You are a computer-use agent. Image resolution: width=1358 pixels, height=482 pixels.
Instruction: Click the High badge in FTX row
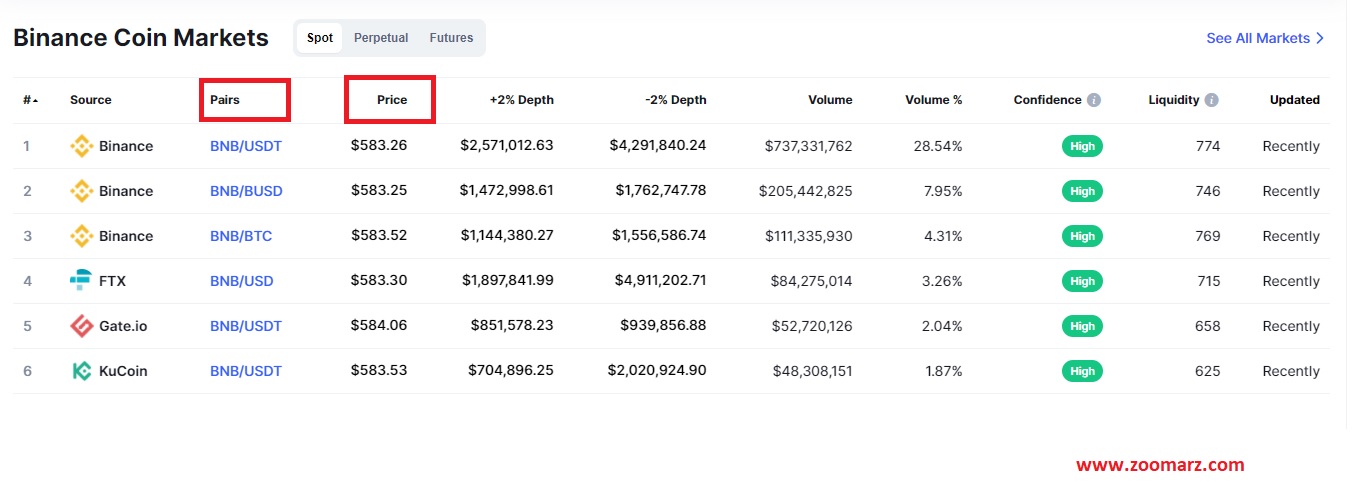[1083, 281]
